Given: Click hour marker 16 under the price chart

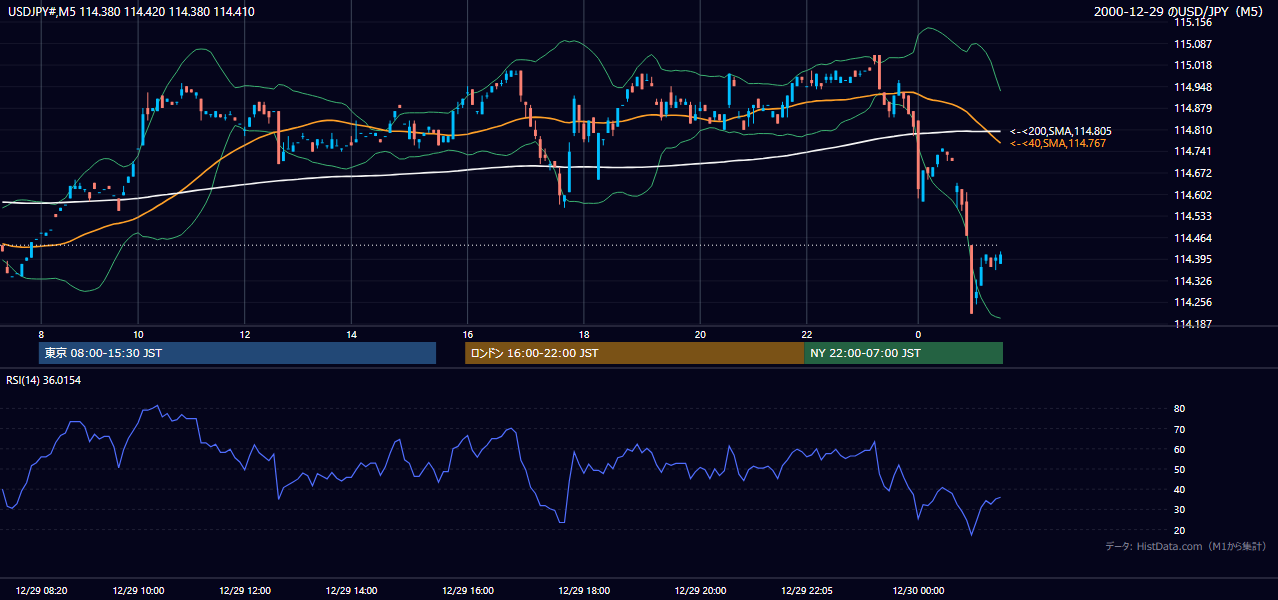Looking at the screenshot, I should pyautogui.click(x=467, y=334).
